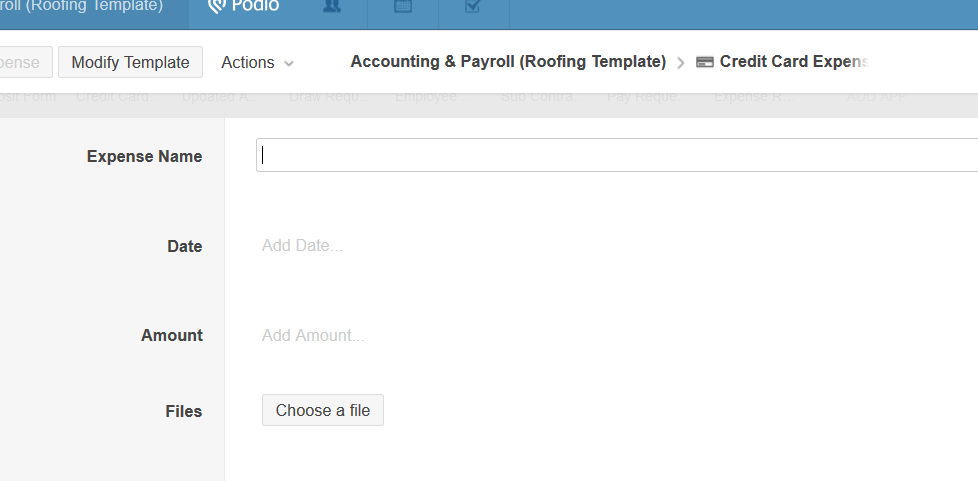Open the calendar icon in top bar

pos(402,6)
